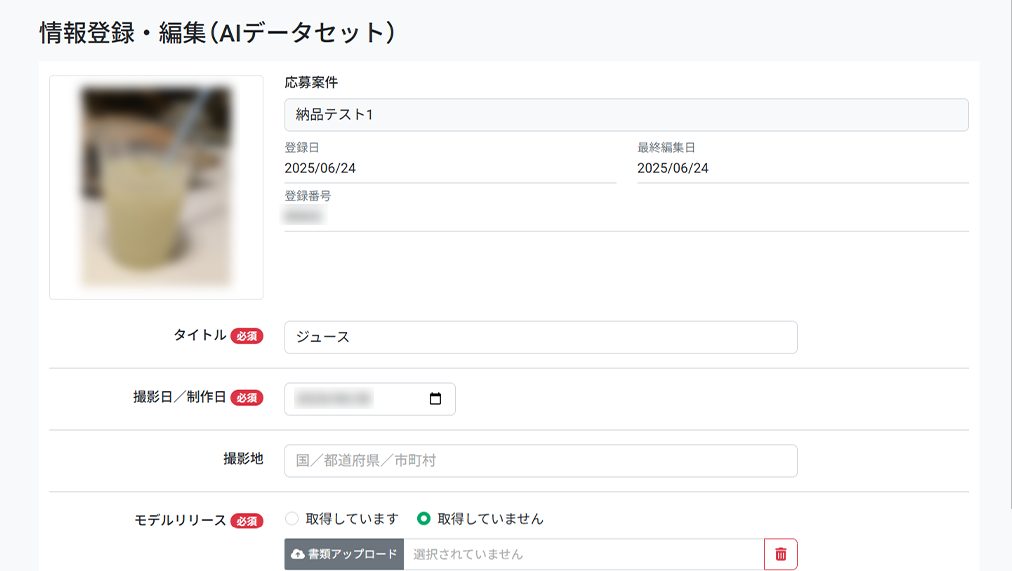The image size is (1012, 571).
Task: Click the 情報登録・編集 page heading
Action: [x=217, y=32]
